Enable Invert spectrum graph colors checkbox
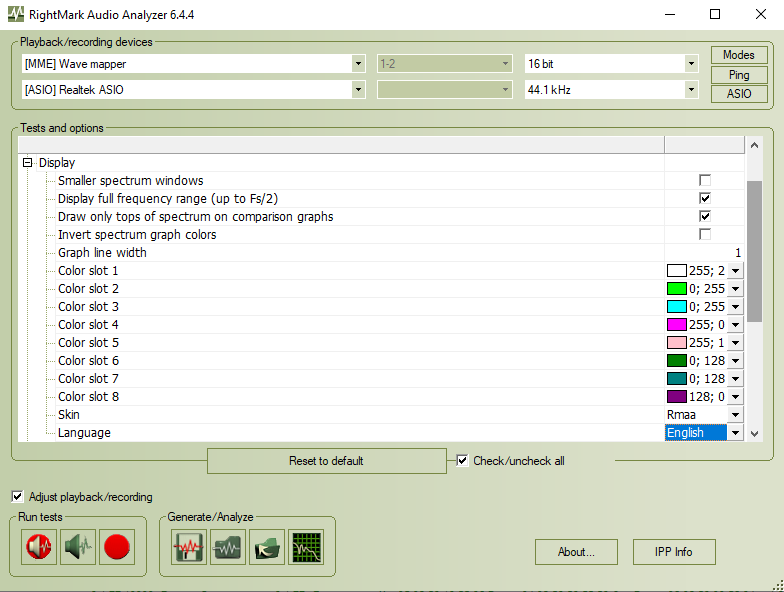Viewport: 784px width, 592px height. 705,234
